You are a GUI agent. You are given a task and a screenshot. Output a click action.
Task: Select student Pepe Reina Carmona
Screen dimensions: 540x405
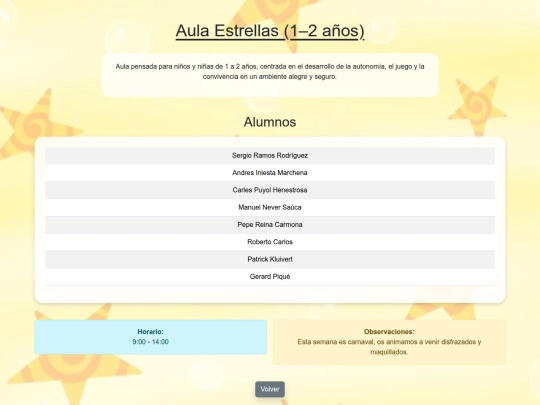pos(270,225)
